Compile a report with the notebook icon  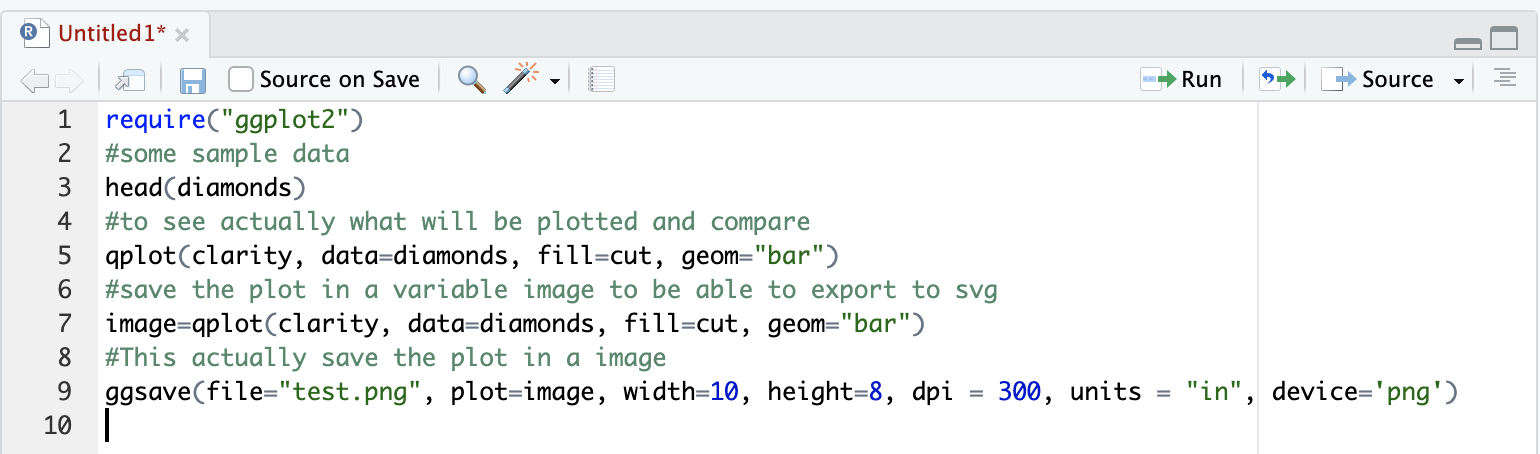(601, 79)
